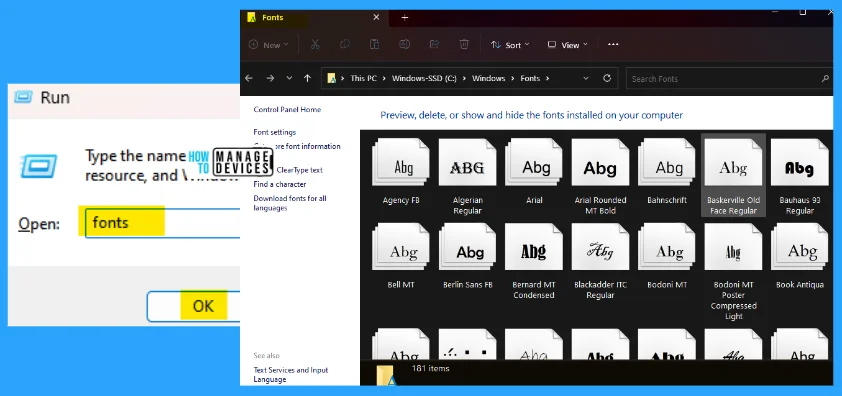Screen dimensions: 842x396
Task: Go back with the left arrow
Action: [x=249, y=78]
